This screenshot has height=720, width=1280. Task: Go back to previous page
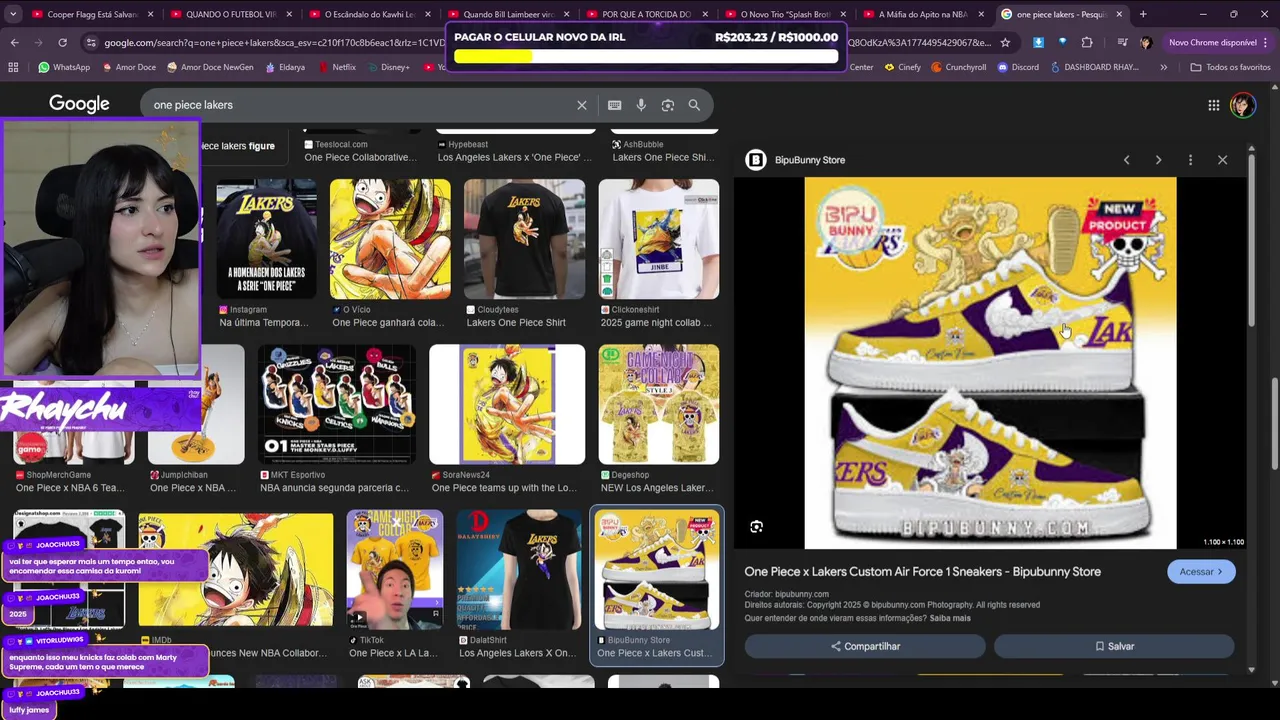tap(14, 43)
